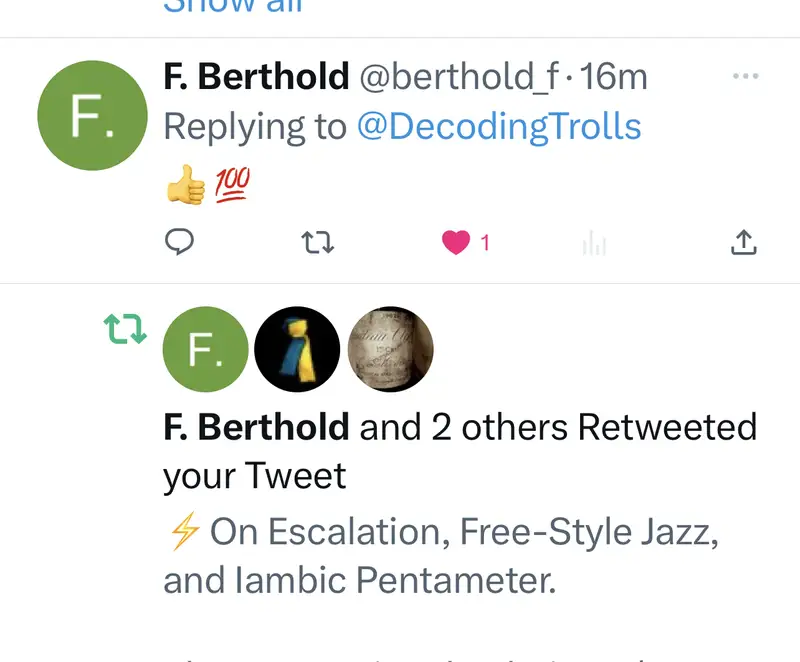Visit the @DecodingTrolls profile link
800x662 pixels.
point(499,127)
